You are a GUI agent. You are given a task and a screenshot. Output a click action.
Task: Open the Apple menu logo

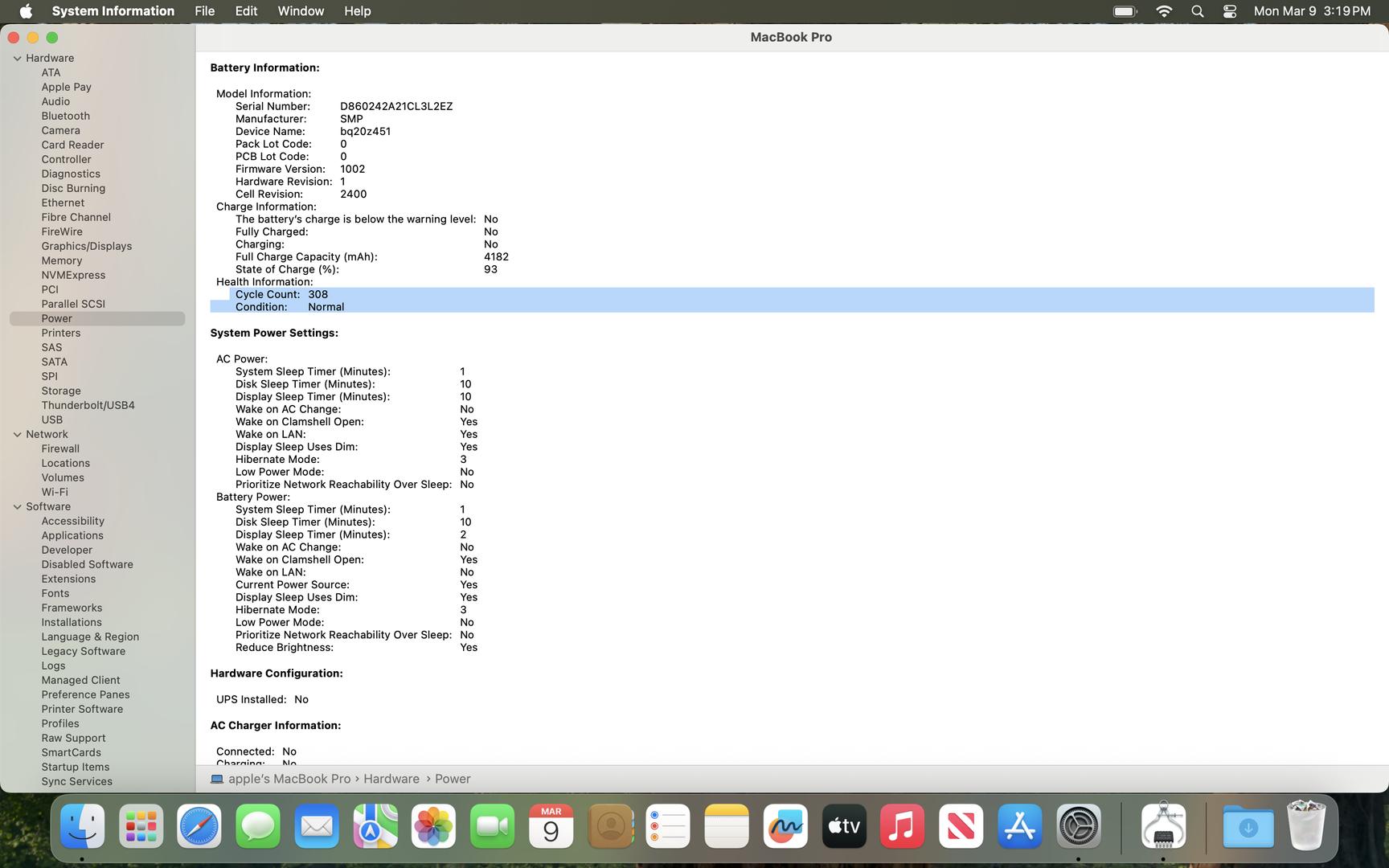coord(26,11)
